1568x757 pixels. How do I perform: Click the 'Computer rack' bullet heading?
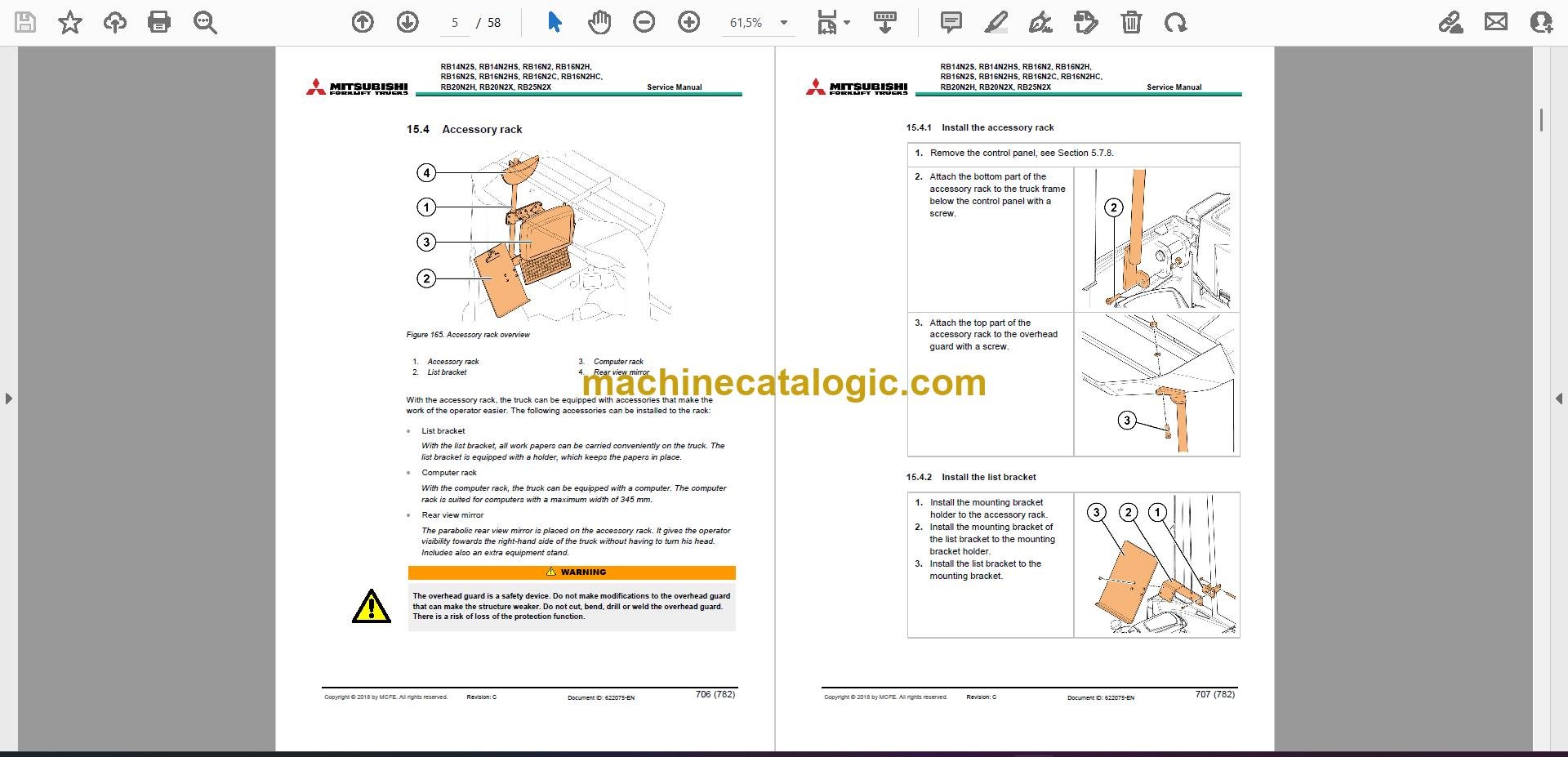click(x=449, y=473)
